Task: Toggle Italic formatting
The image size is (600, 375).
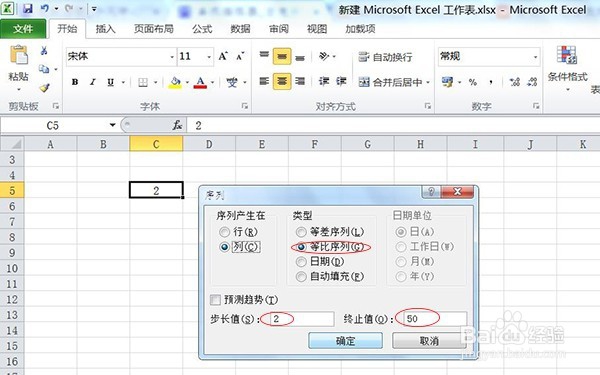Action: (93, 82)
